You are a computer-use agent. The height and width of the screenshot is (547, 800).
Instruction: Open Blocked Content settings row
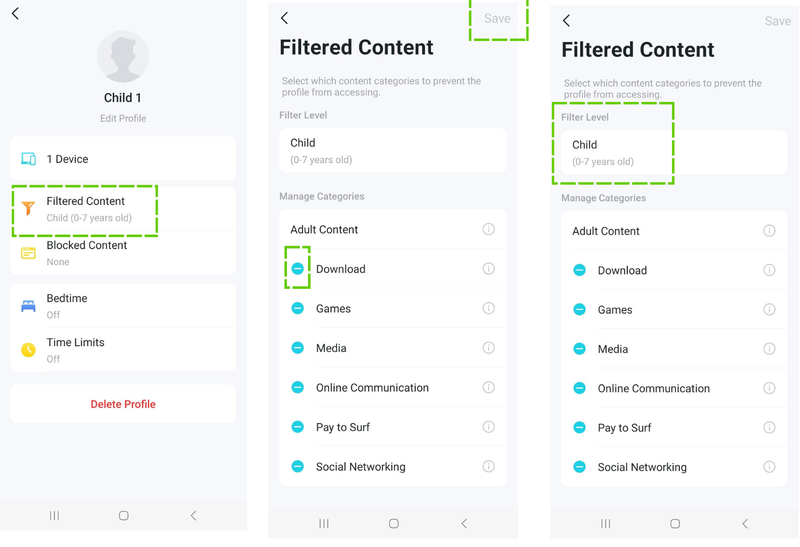[123, 253]
